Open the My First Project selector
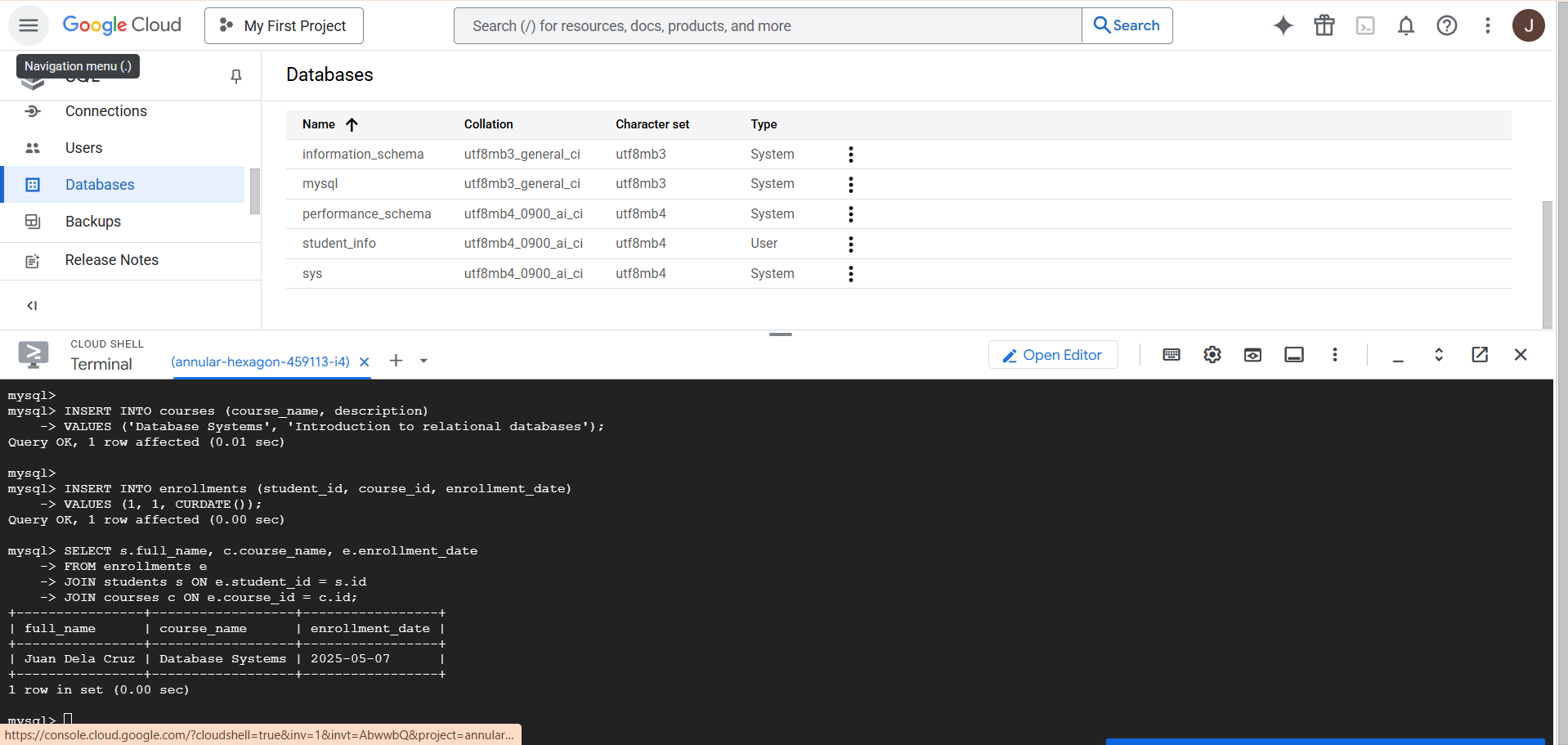Image resolution: width=1568 pixels, height=745 pixels. click(x=284, y=26)
